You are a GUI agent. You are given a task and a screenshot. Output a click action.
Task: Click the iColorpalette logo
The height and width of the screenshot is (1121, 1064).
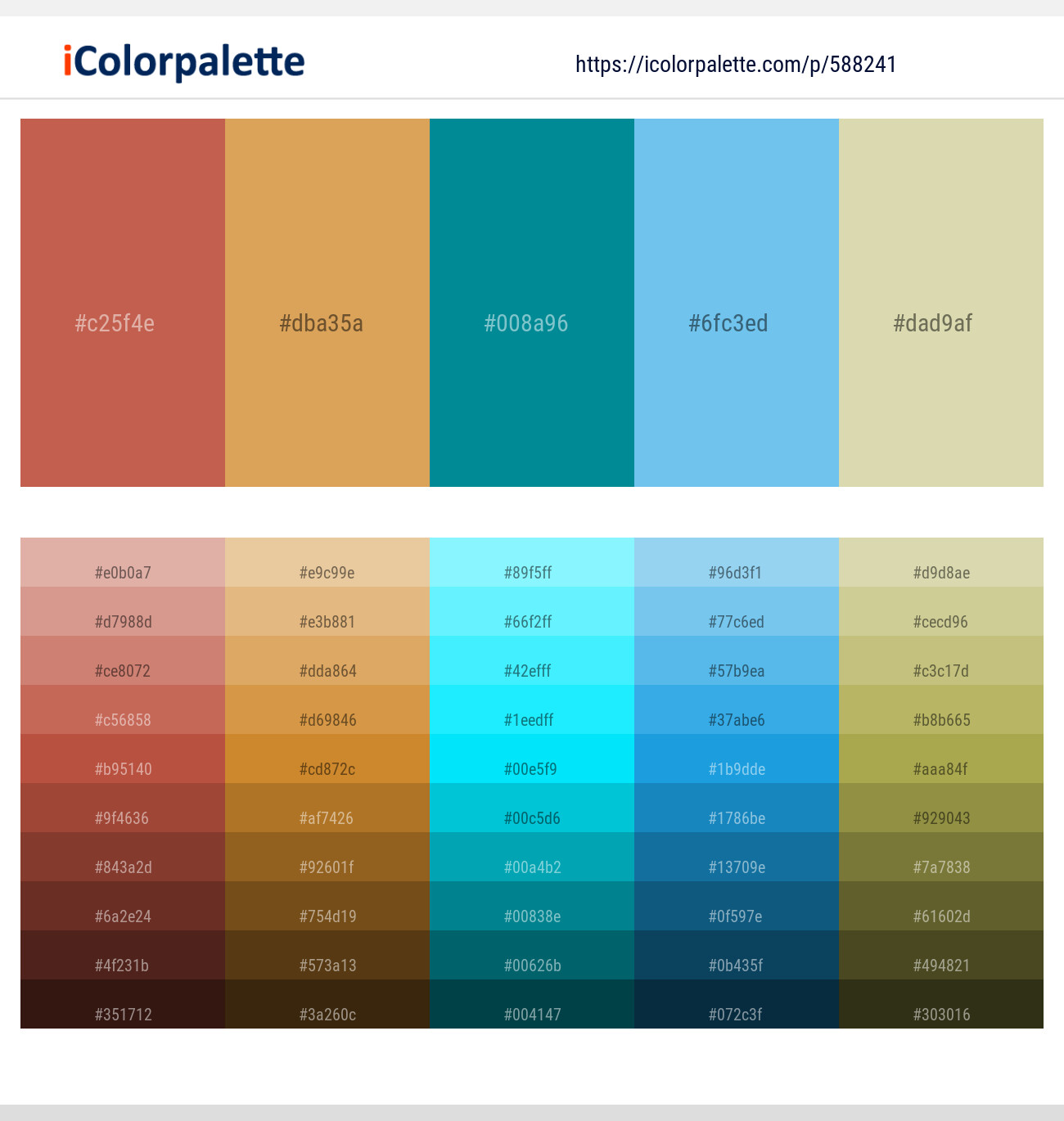(184, 62)
